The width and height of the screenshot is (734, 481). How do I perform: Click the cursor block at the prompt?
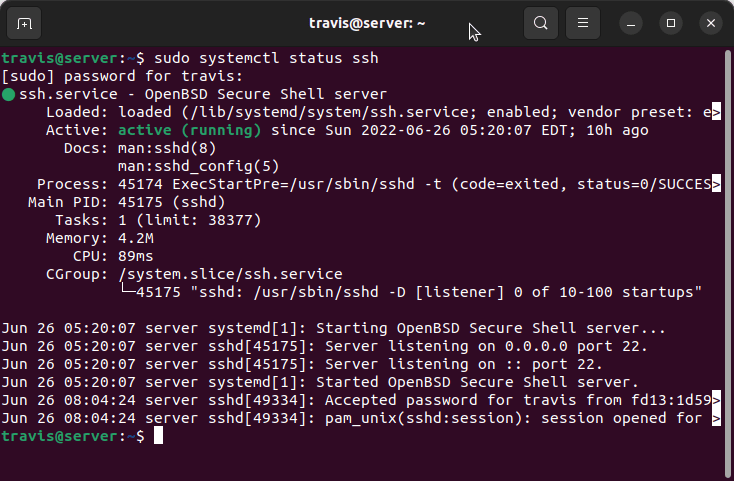pos(158,436)
